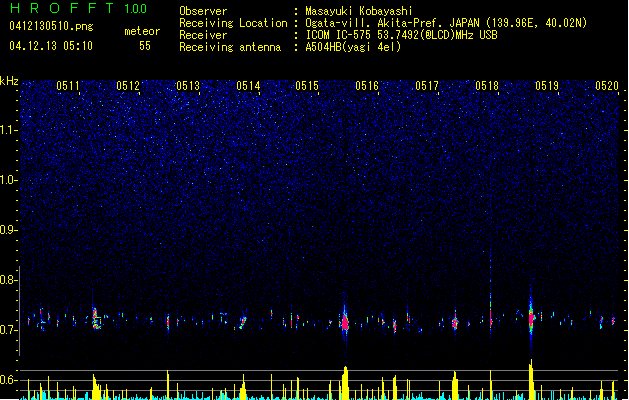
Task: Click the 0519 time marker
Action: [x=547, y=86]
